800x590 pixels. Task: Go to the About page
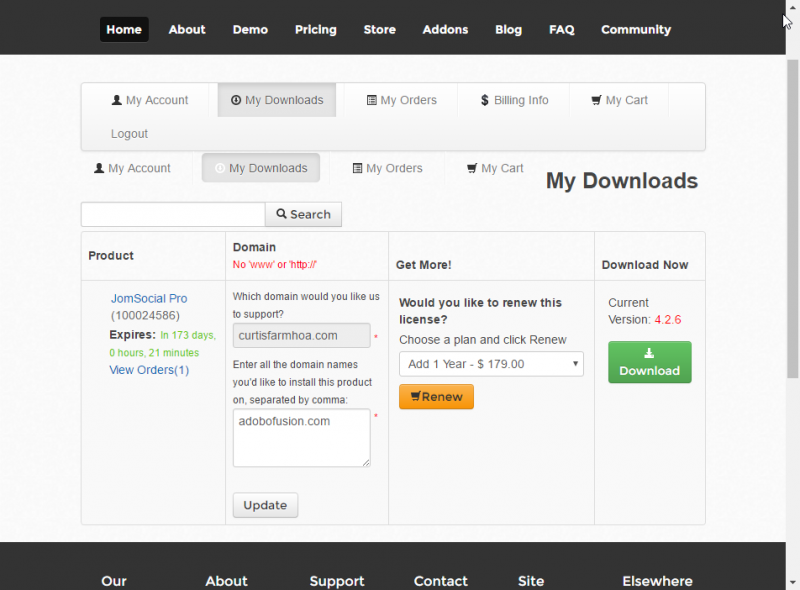tap(187, 30)
